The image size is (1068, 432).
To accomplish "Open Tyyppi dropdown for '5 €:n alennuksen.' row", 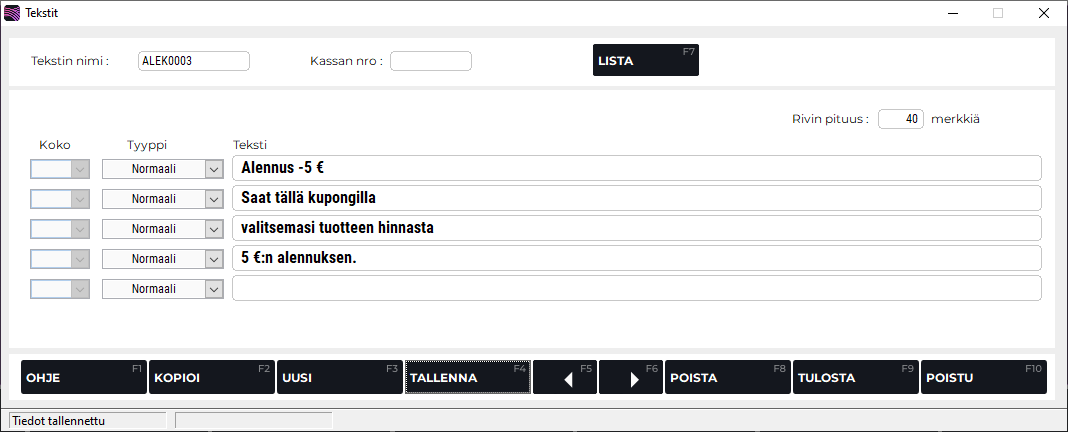I will coord(213,259).
